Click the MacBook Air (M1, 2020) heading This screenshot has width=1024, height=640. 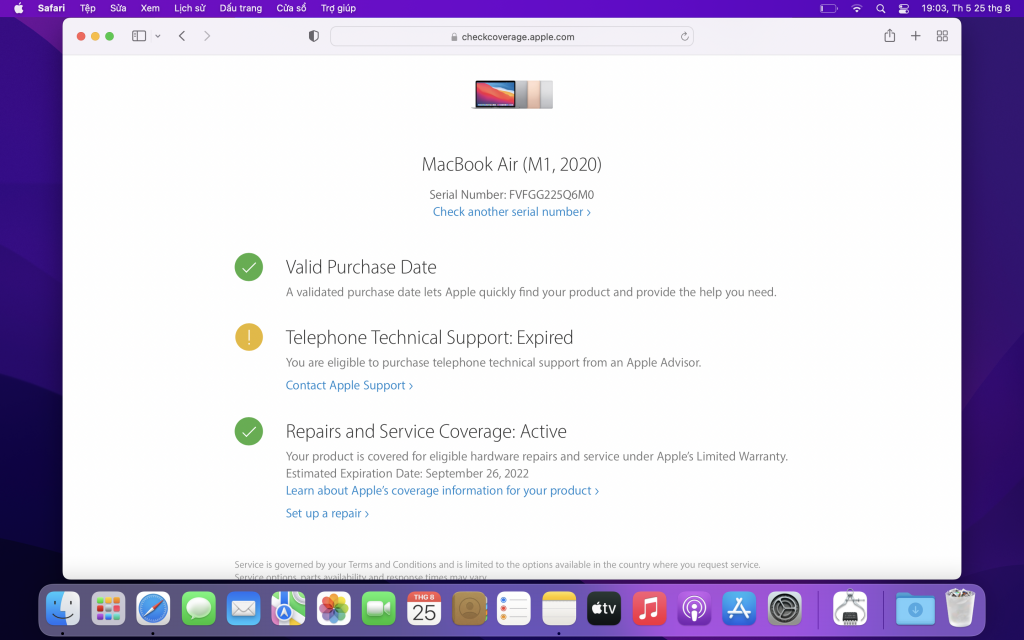click(512, 164)
